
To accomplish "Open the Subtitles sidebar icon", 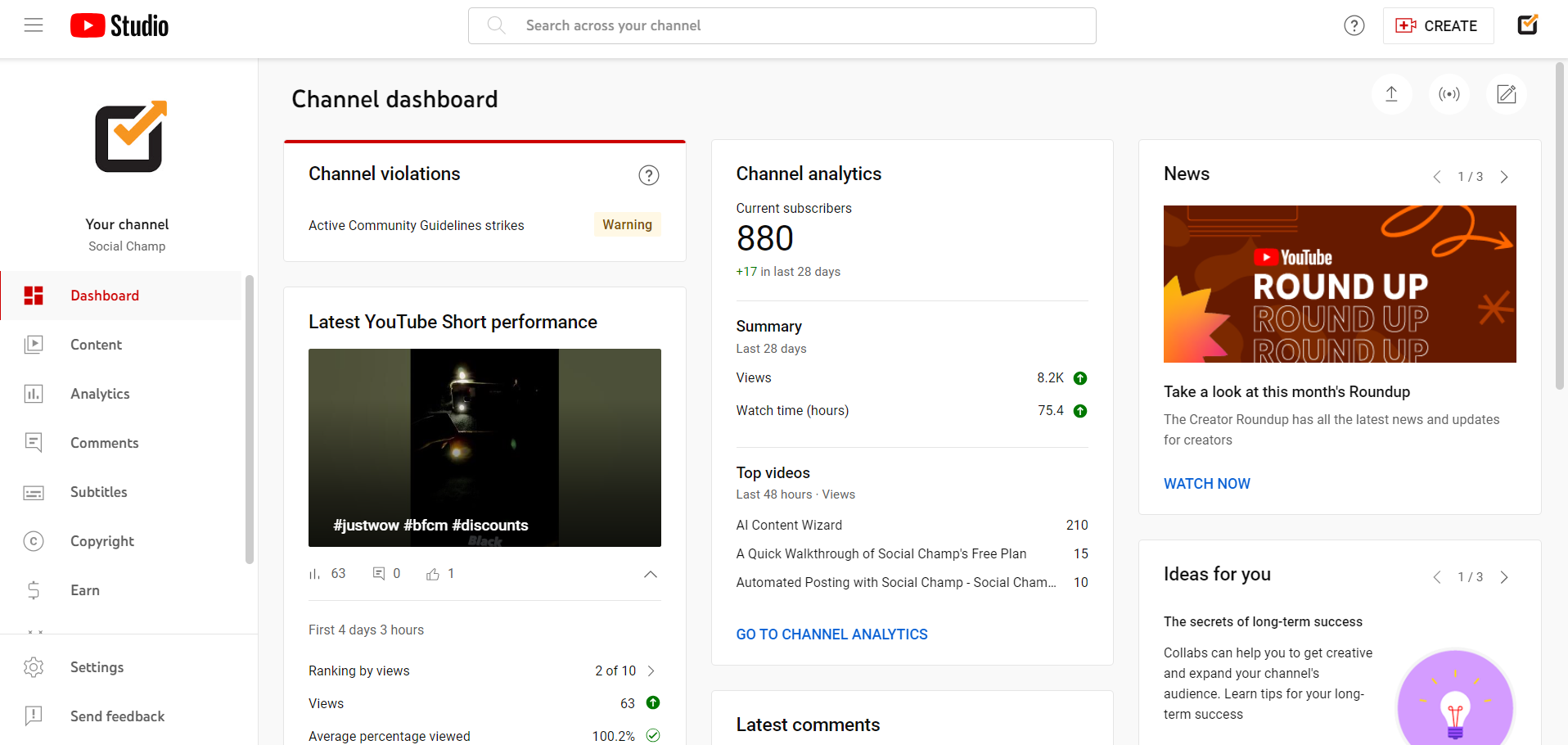I will pyautogui.click(x=34, y=492).
